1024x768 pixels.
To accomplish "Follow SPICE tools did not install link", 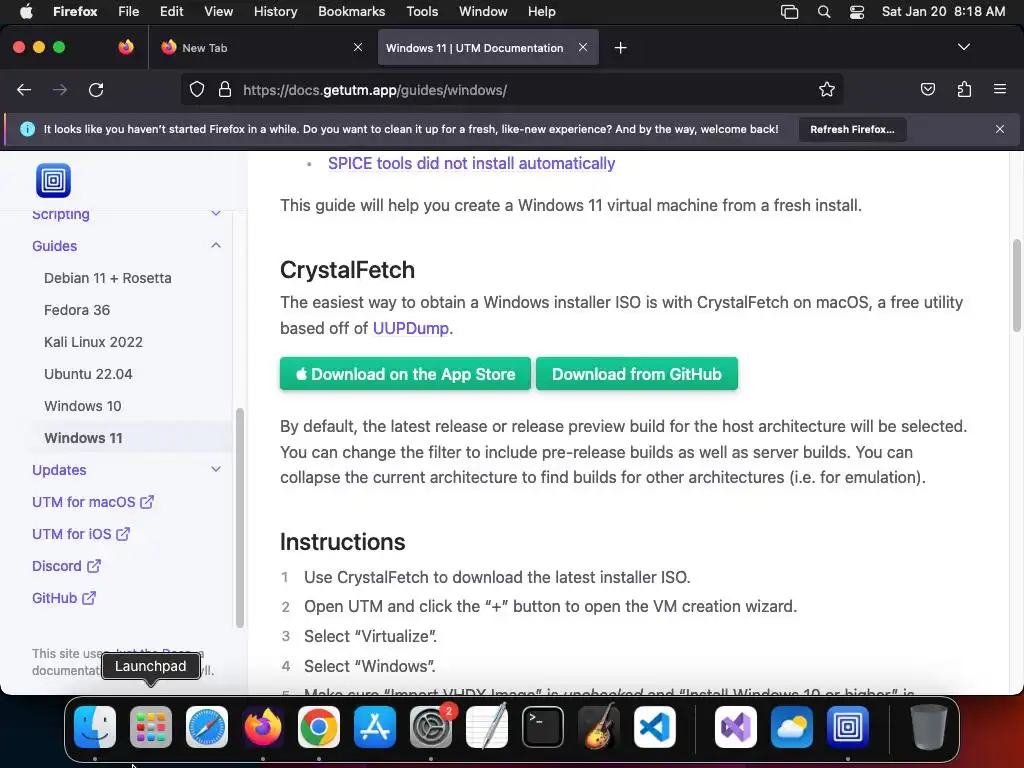I will (x=472, y=163).
